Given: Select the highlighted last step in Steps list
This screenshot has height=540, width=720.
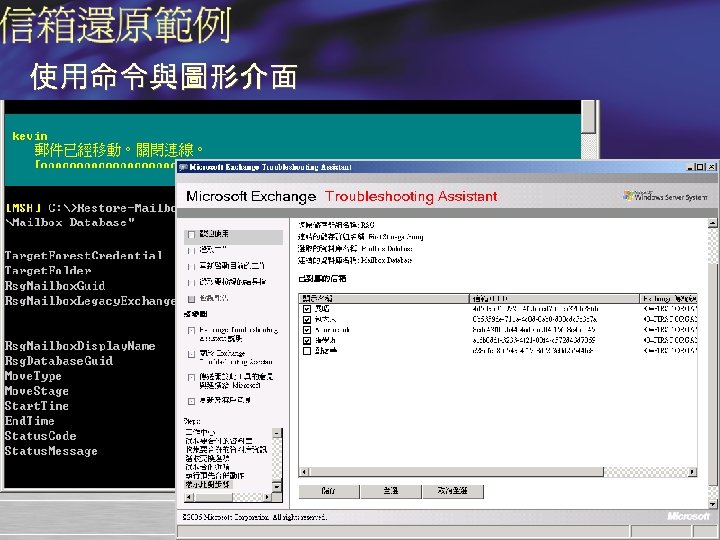Looking at the screenshot, I should [x=209, y=484].
